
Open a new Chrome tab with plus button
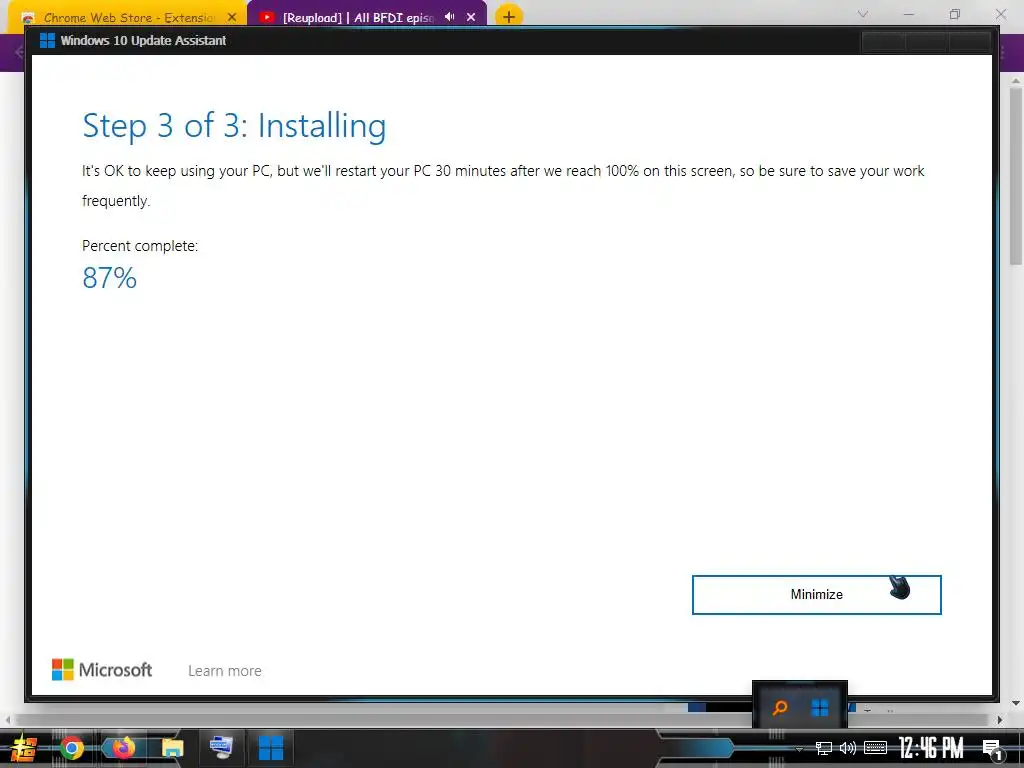(x=509, y=17)
